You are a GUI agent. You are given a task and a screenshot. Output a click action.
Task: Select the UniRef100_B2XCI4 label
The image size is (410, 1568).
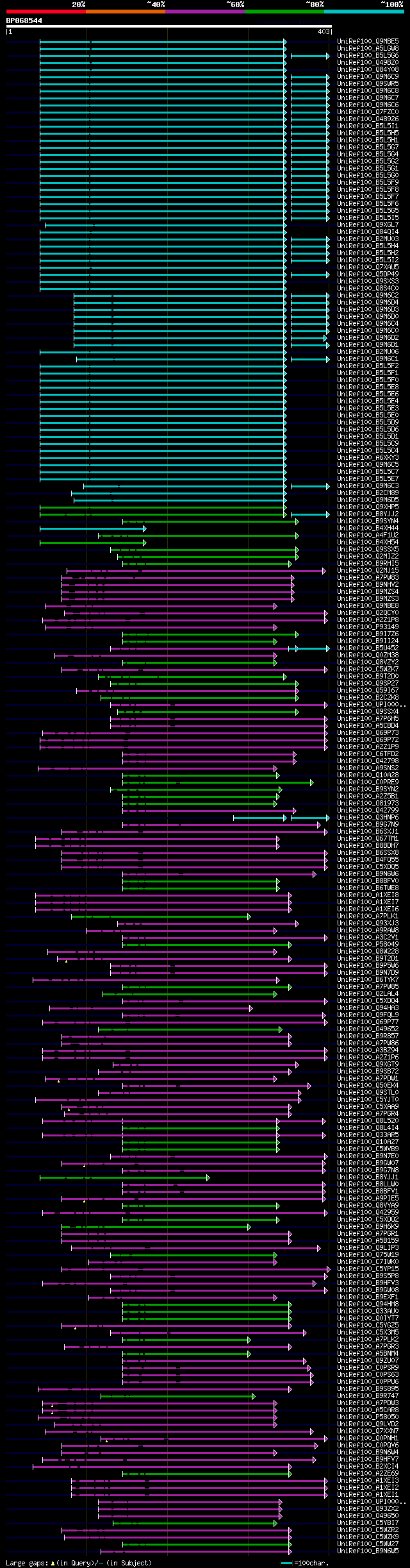[368, 1466]
